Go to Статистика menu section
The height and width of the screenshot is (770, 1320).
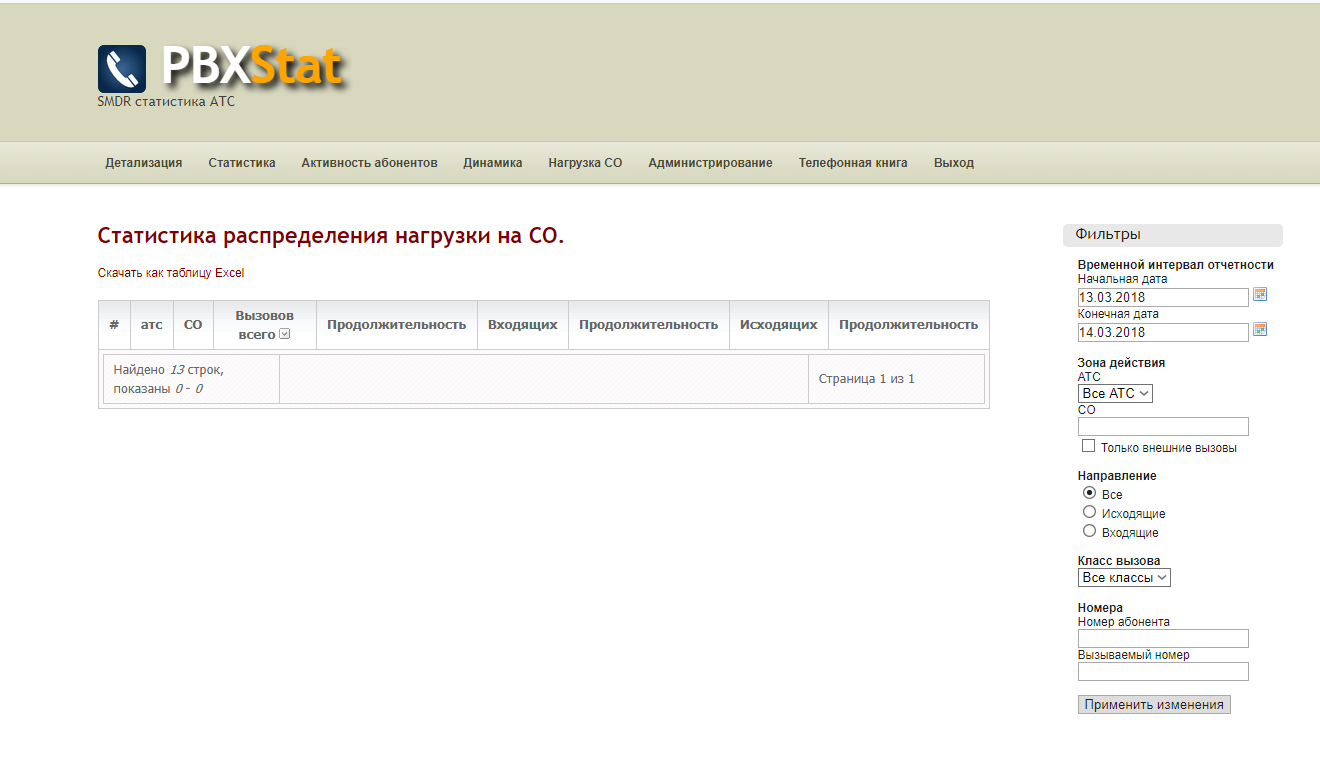pyautogui.click(x=242, y=163)
